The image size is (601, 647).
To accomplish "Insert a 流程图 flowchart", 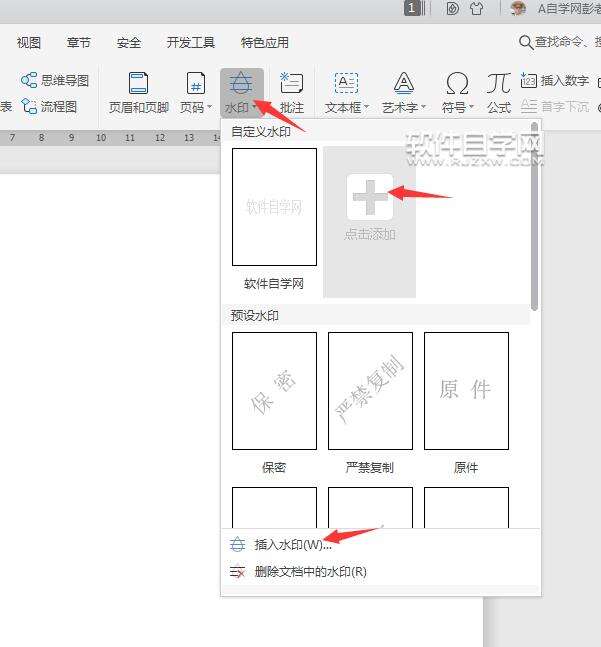I will 49,106.
